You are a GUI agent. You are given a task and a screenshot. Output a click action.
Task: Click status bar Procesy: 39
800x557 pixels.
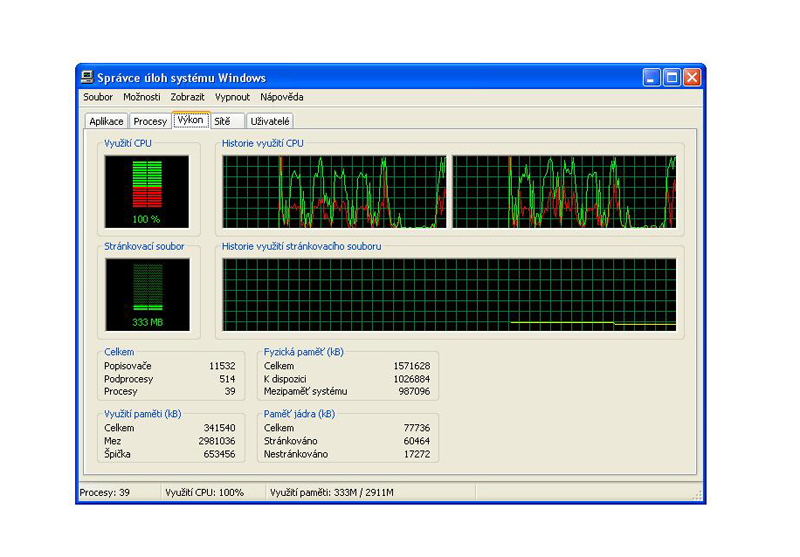coord(105,493)
